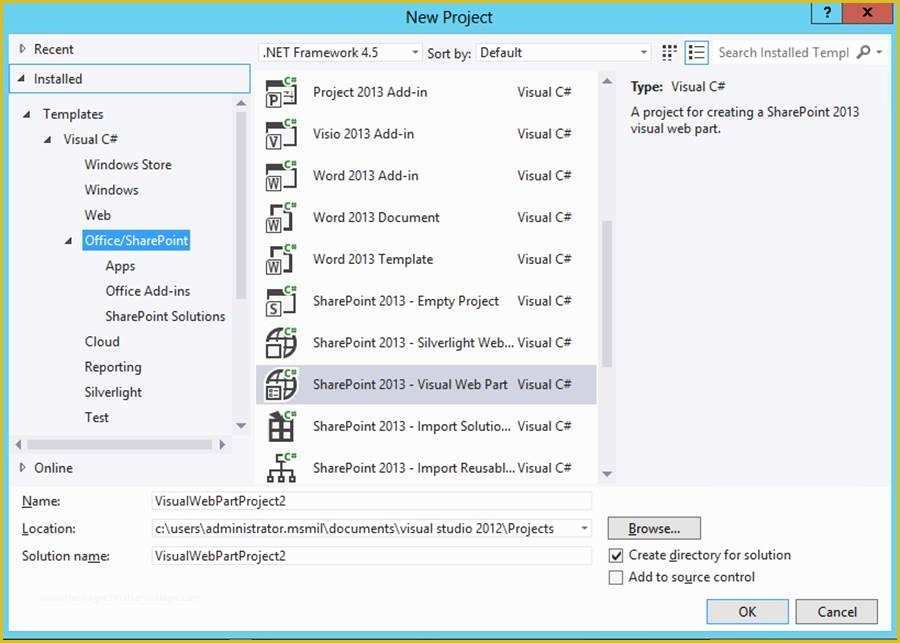Click the tree horizontal scroll right arrow
Image resolution: width=900 pixels, height=643 pixels.
pos(222,445)
